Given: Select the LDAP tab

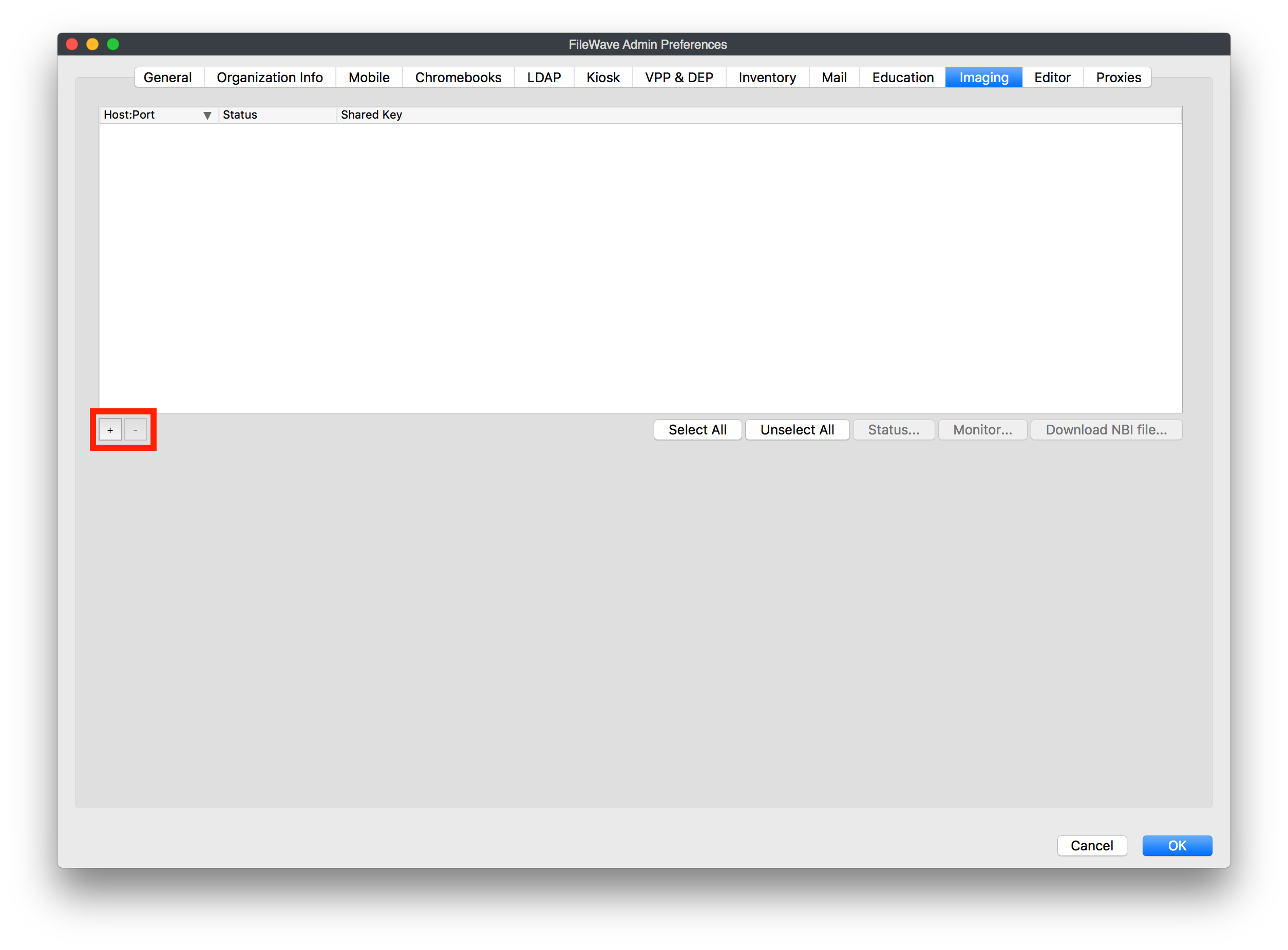Looking at the screenshot, I should (544, 78).
